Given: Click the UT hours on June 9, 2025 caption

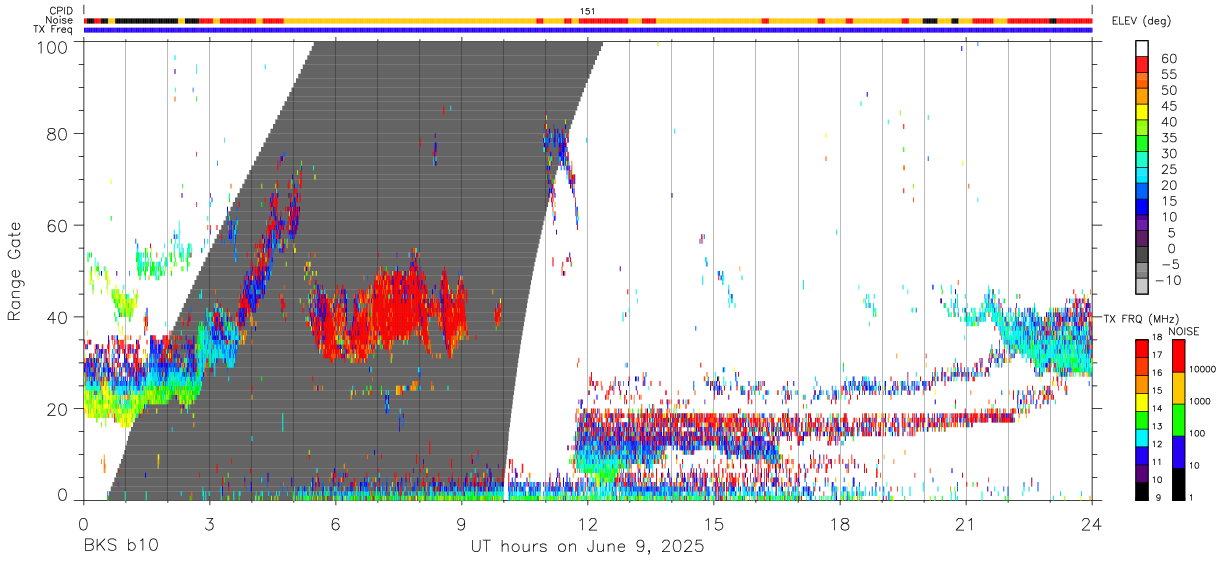Looking at the screenshot, I should (588, 547).
